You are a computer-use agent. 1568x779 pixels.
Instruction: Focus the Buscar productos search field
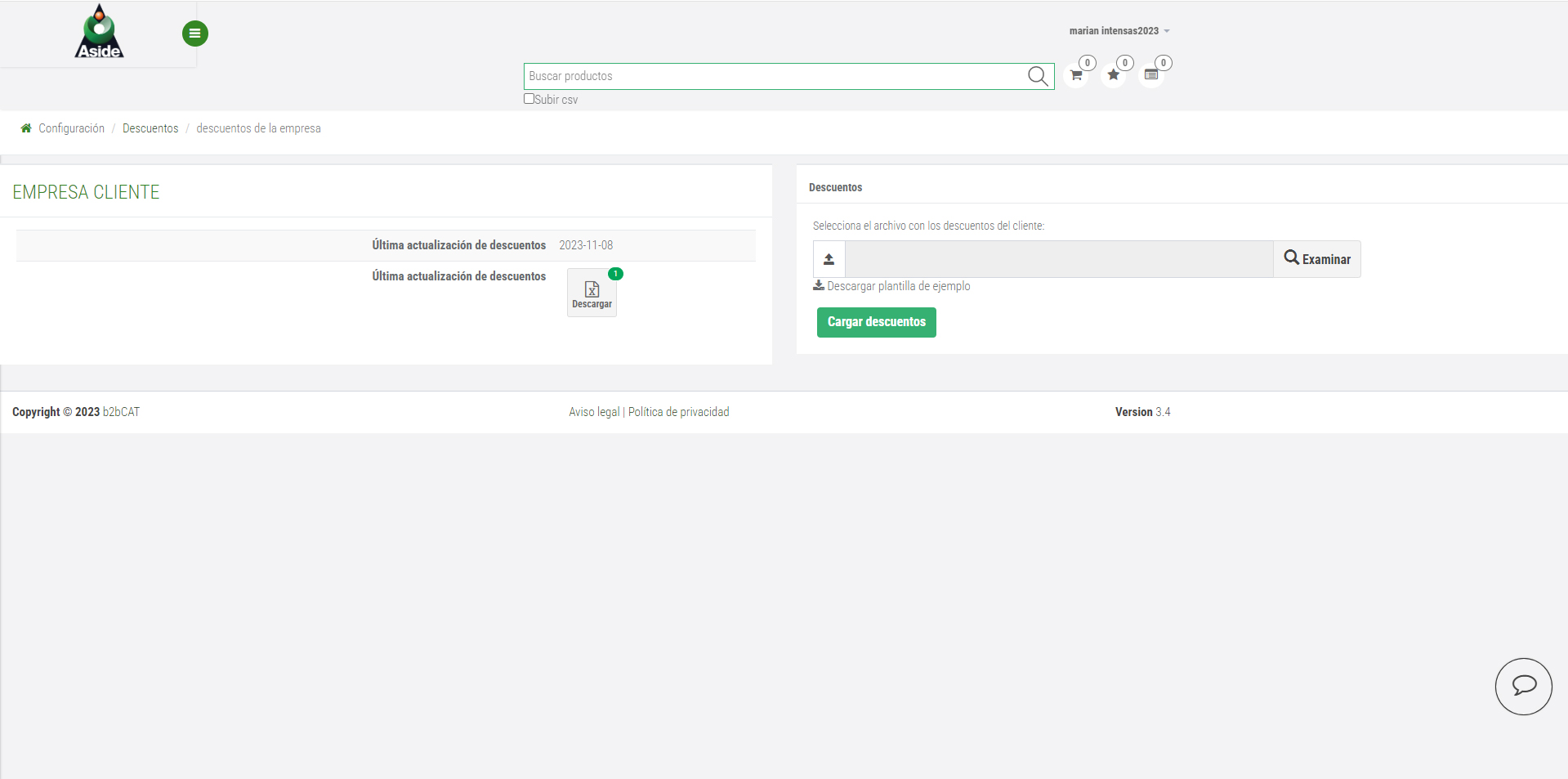pyautogui.click(x=772, y=76)
